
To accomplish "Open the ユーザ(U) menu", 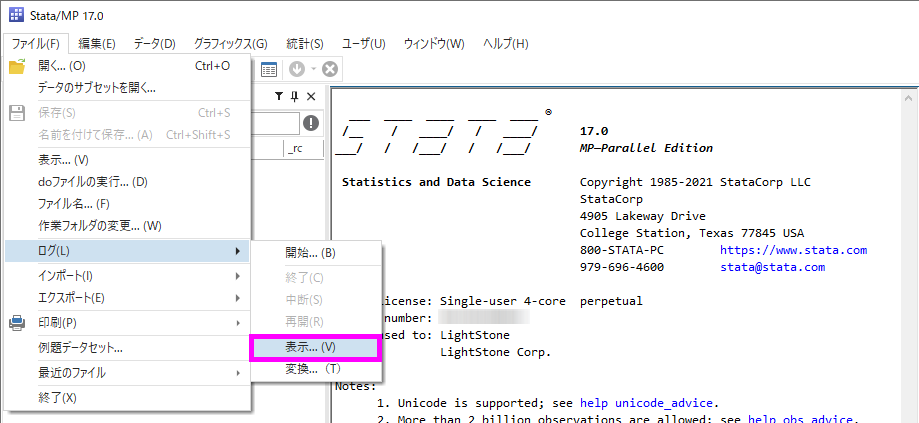I will [363, 43].
